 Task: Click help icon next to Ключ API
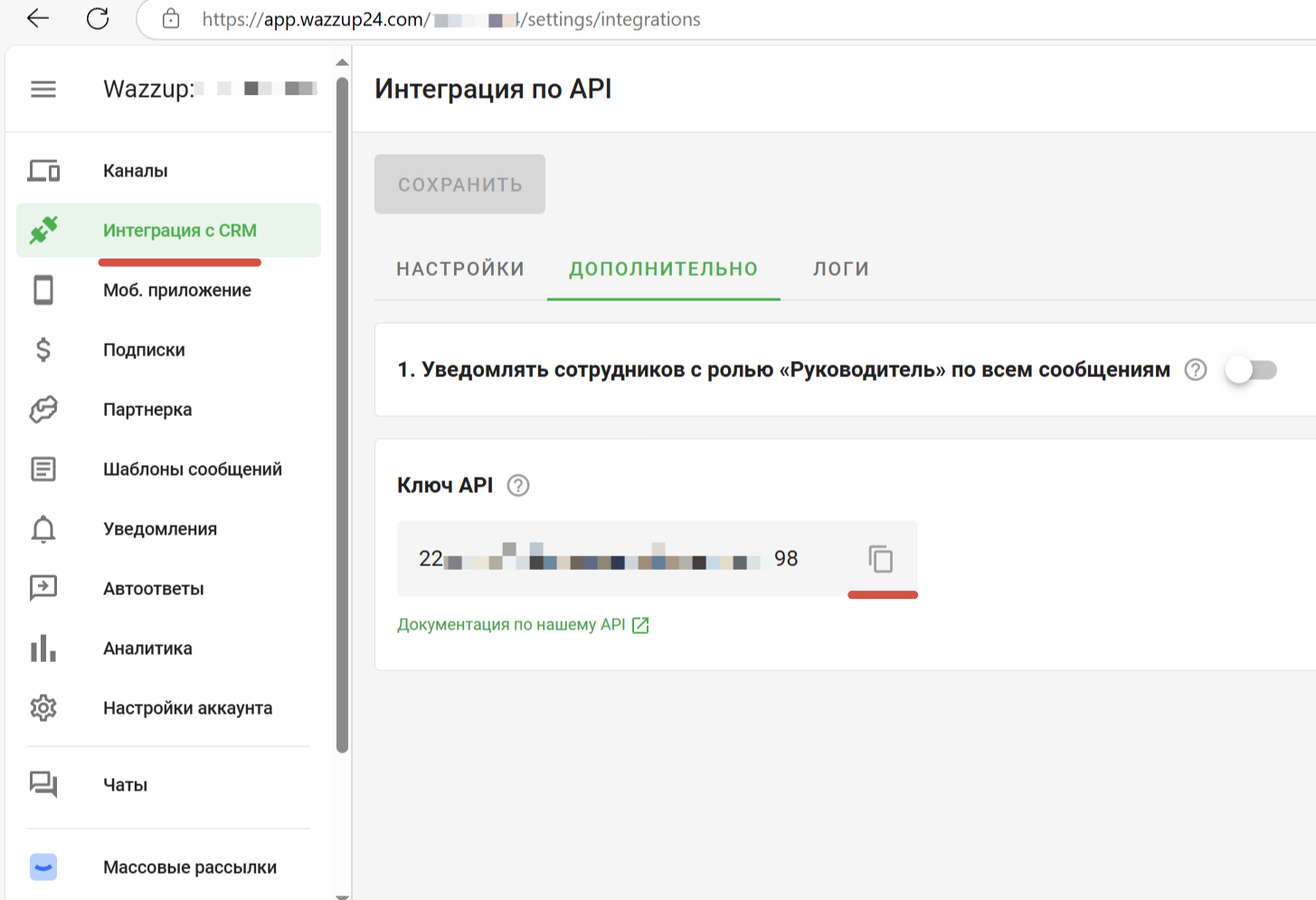click(518, 486)
